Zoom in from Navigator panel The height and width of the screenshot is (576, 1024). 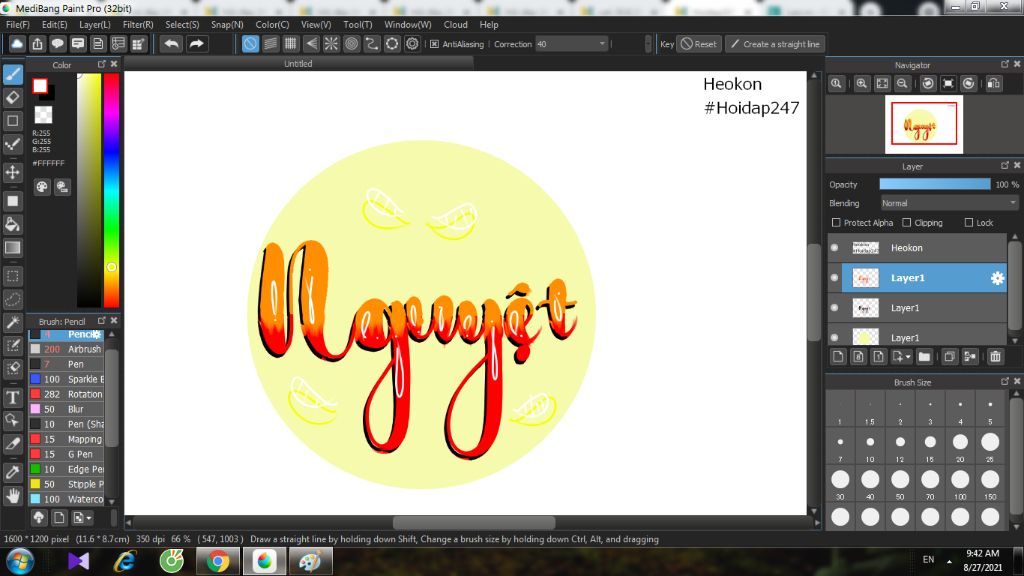point(861,84)
